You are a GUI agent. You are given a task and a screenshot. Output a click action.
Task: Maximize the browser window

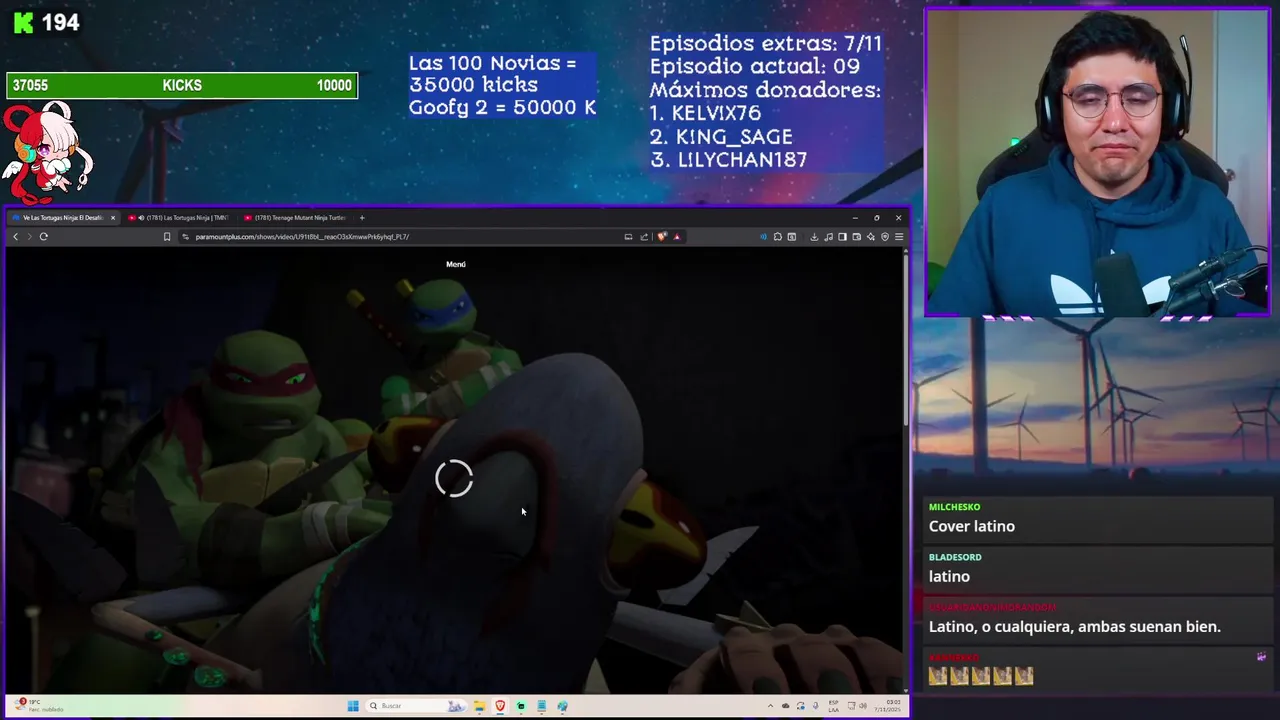click(x=876, y=217)
